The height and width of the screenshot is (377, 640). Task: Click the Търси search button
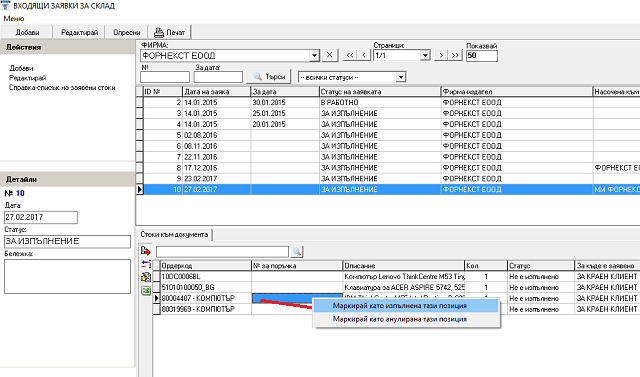[269, 76]
